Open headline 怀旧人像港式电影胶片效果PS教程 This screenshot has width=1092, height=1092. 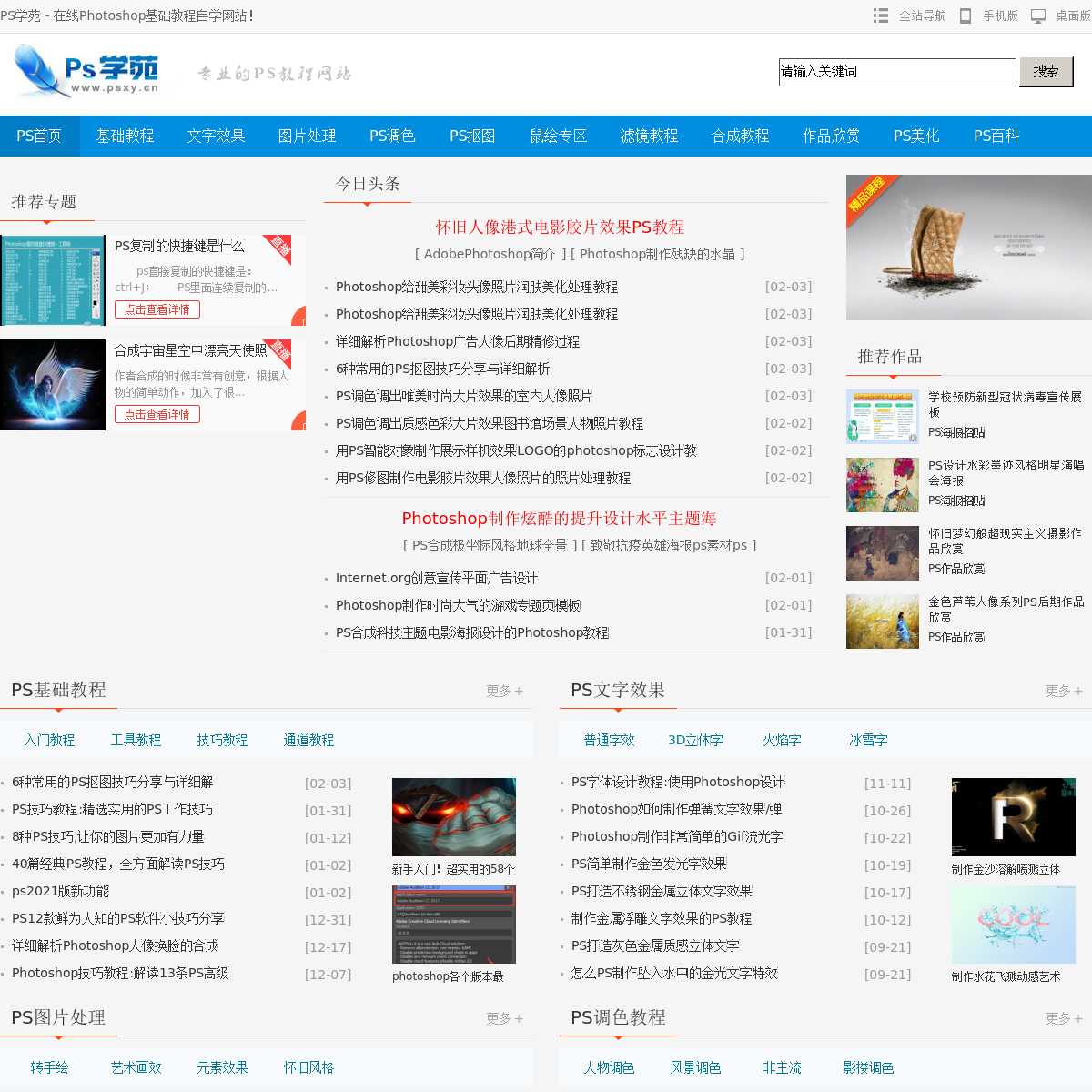[x=559, y=227]
